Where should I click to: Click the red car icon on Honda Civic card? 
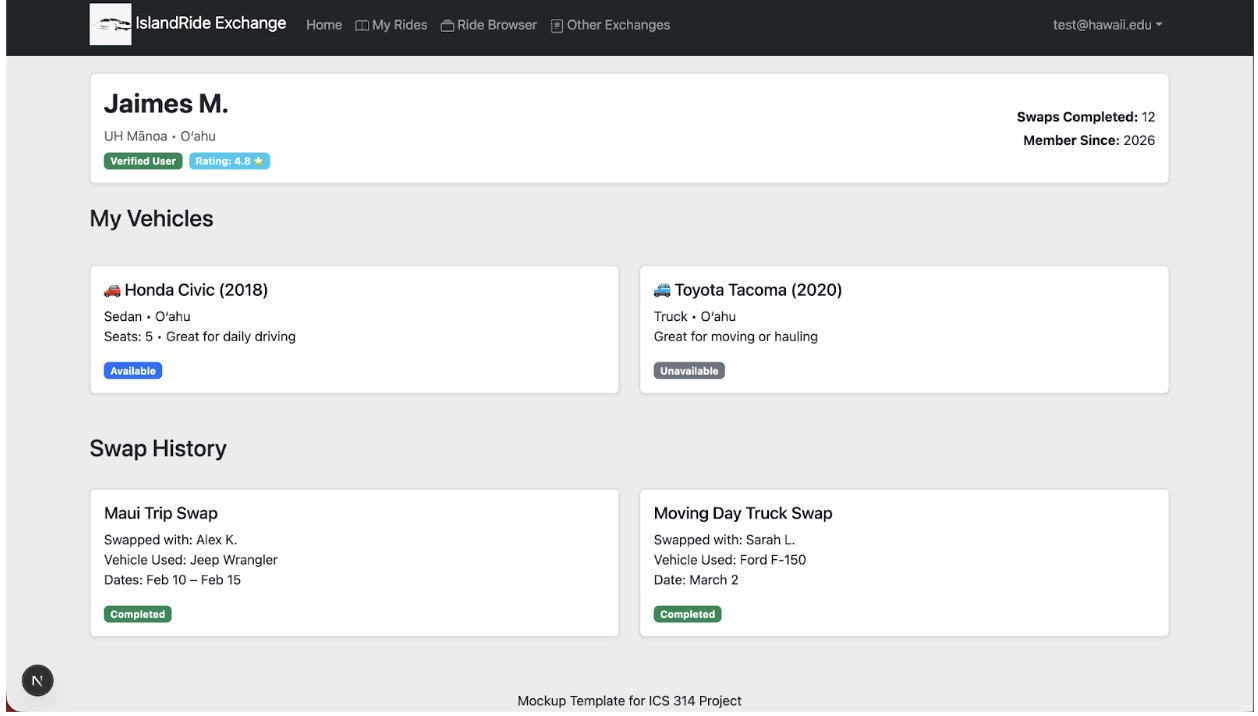[114, 290]
